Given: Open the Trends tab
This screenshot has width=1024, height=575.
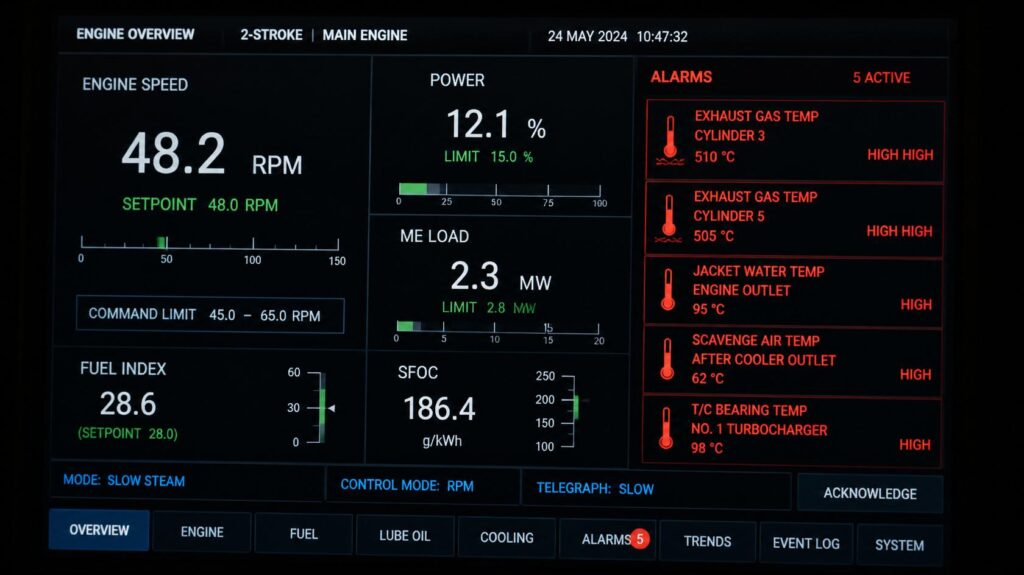Looking at the screenshot, I should point(707,541).
